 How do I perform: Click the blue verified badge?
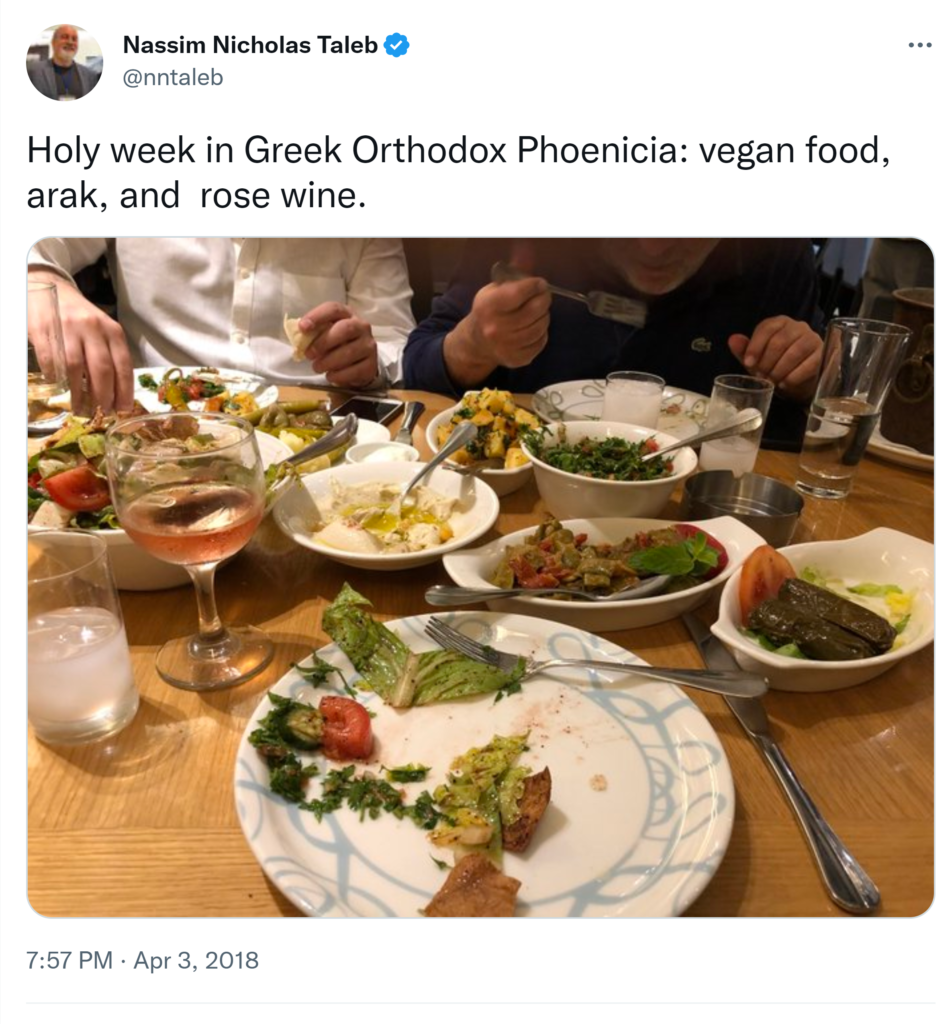click(x=397, y=45)
